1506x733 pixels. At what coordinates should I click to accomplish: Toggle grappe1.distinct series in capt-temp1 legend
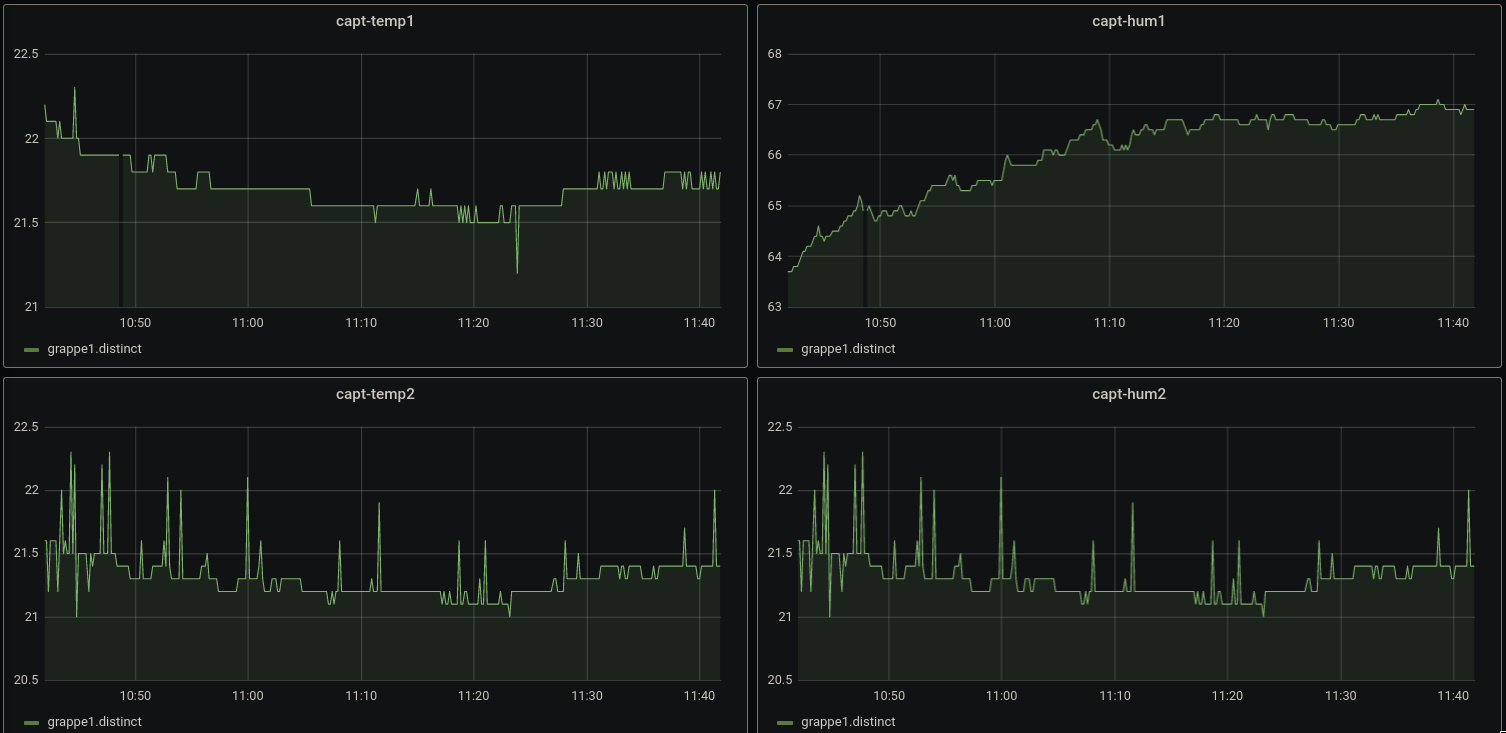tap(95, 349)
